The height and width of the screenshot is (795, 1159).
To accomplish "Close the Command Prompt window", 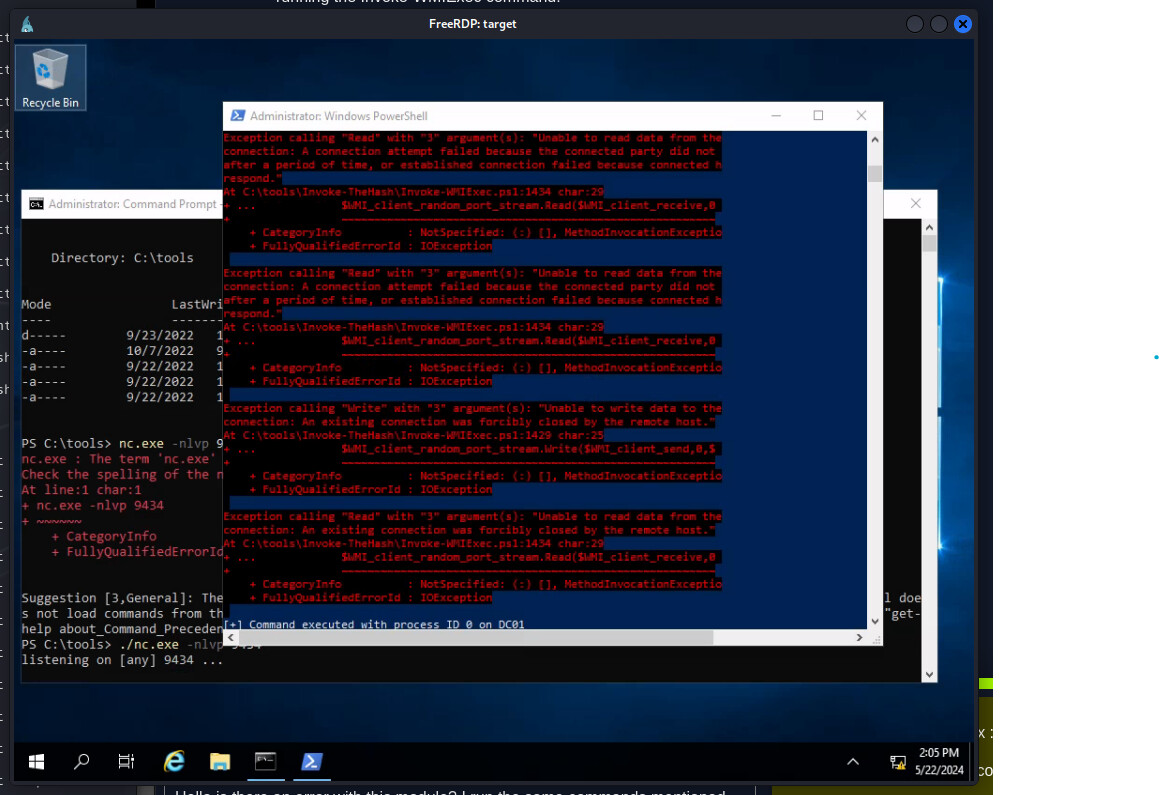I will coord(915,204).
